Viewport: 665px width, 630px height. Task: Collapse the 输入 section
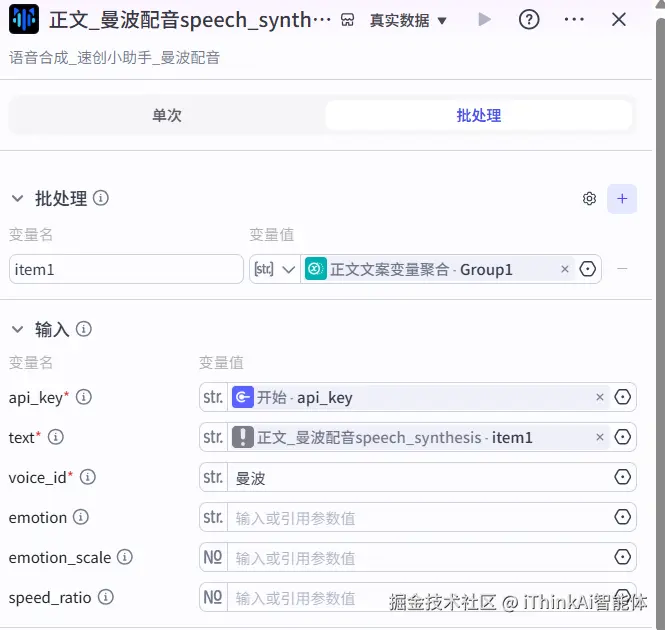17,329
